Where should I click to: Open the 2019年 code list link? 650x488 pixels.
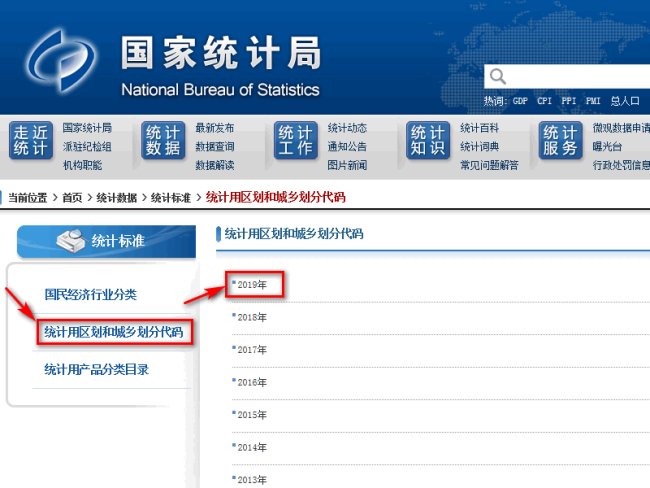(x=252, y=284)
